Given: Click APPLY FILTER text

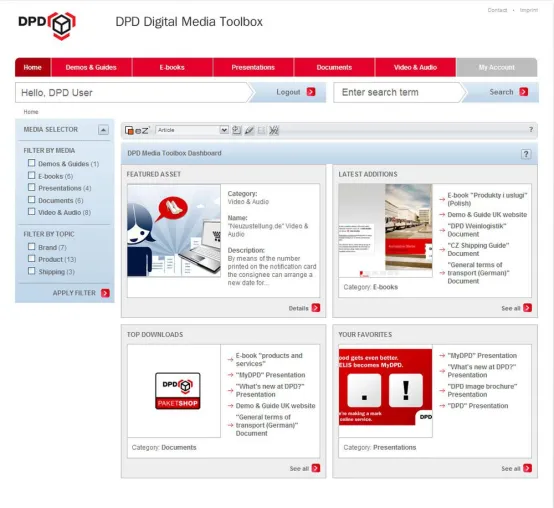Looking at the screenshot, I should (74, 293).
